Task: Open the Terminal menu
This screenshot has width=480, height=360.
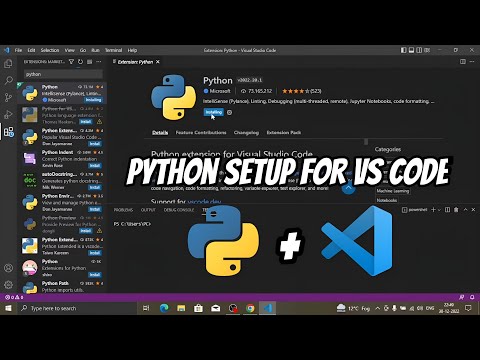Action: tap(113, 50)
